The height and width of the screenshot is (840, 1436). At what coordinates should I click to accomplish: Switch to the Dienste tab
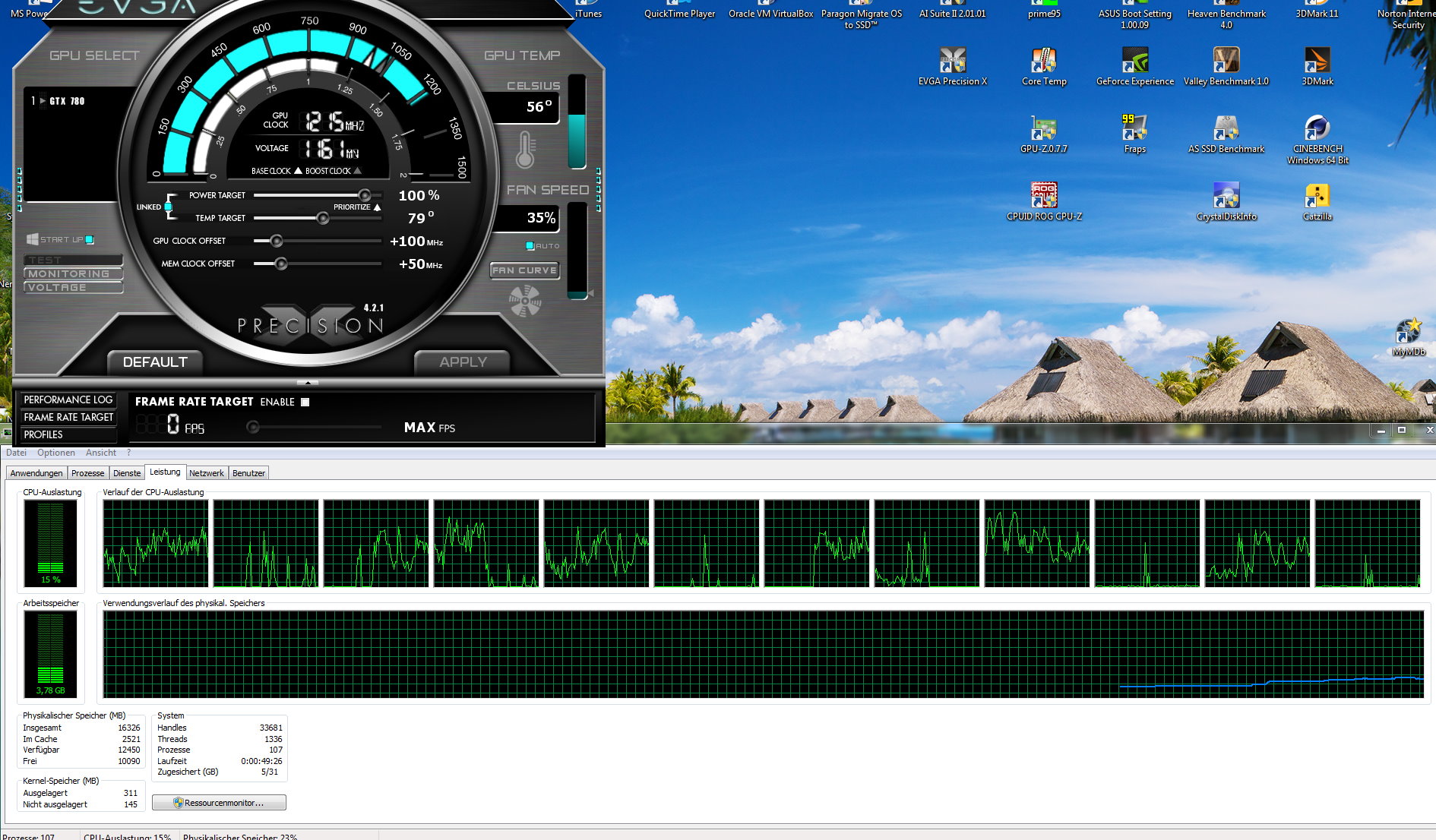127,473
